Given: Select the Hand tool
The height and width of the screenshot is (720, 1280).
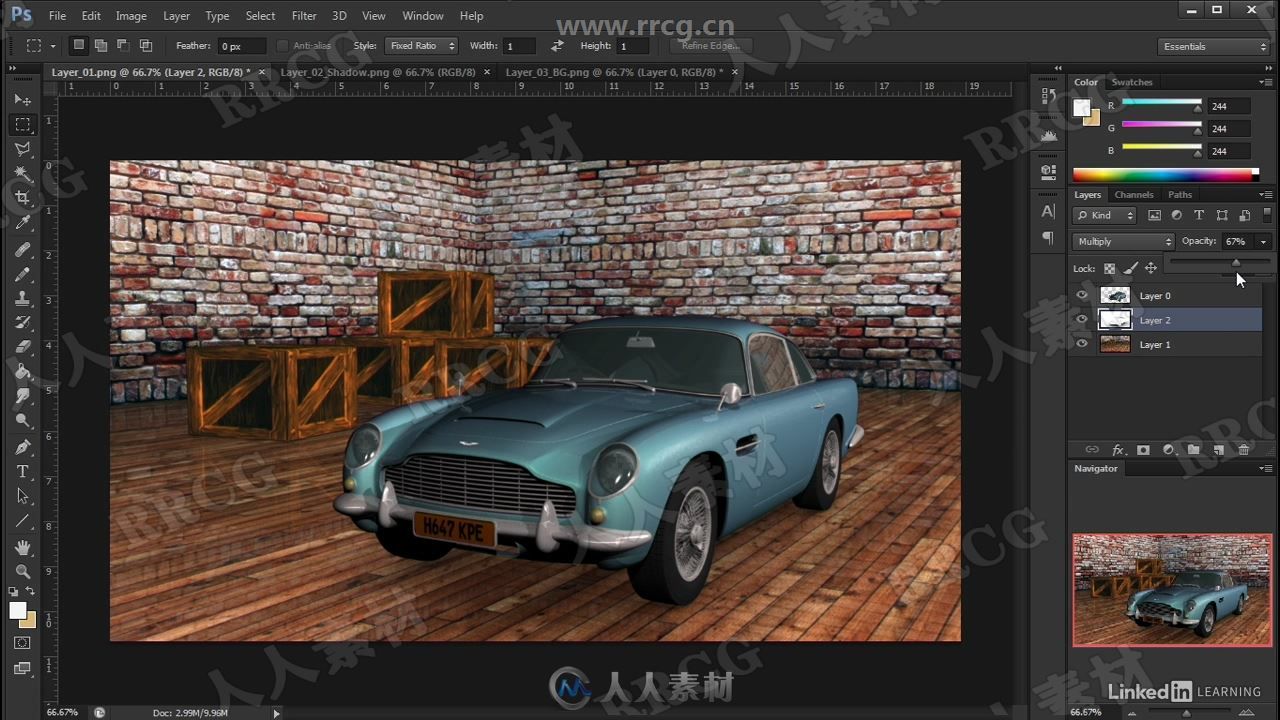Looking at the screenshot, I should pos(22,547).
